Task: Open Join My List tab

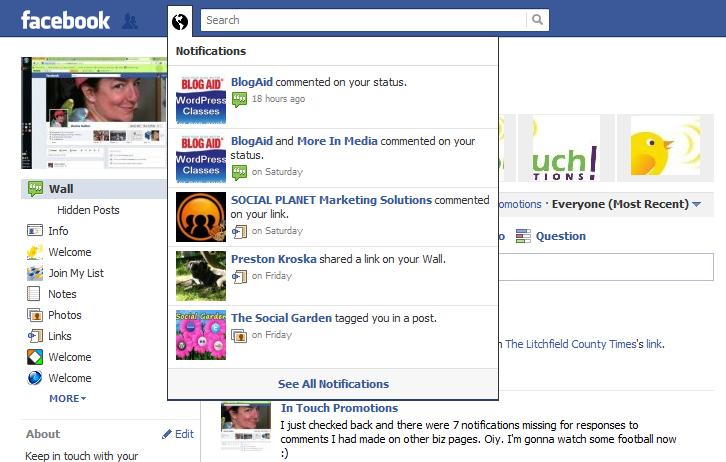Action: coord(76,273)
